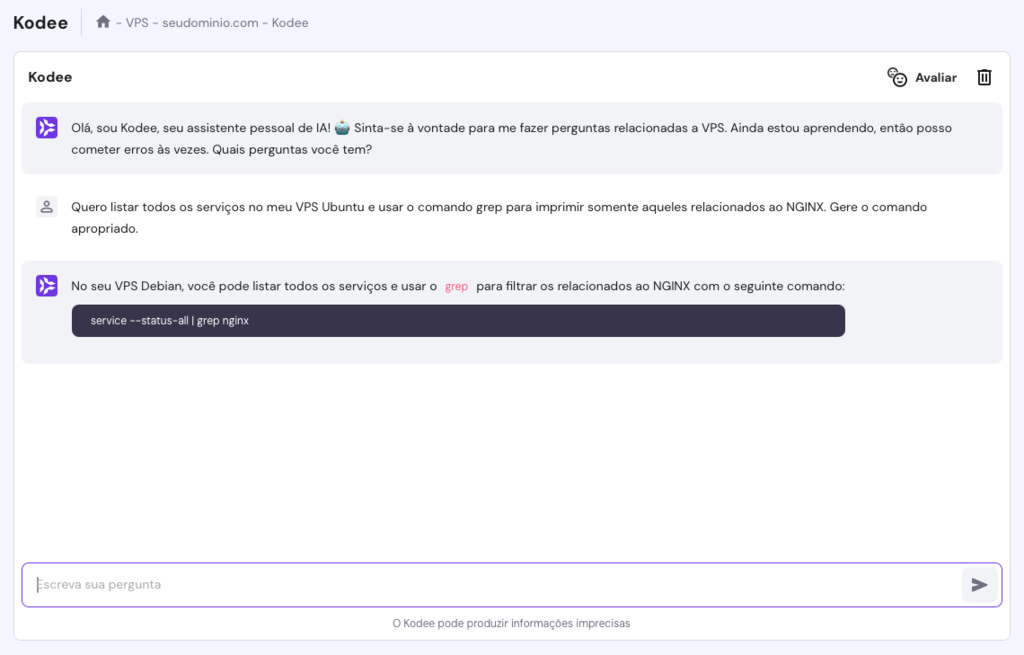The width and height of the screenshot is (1024, 655).
Task: Click the imprecise information disclaimer text
Action: (x=511, y=622)
